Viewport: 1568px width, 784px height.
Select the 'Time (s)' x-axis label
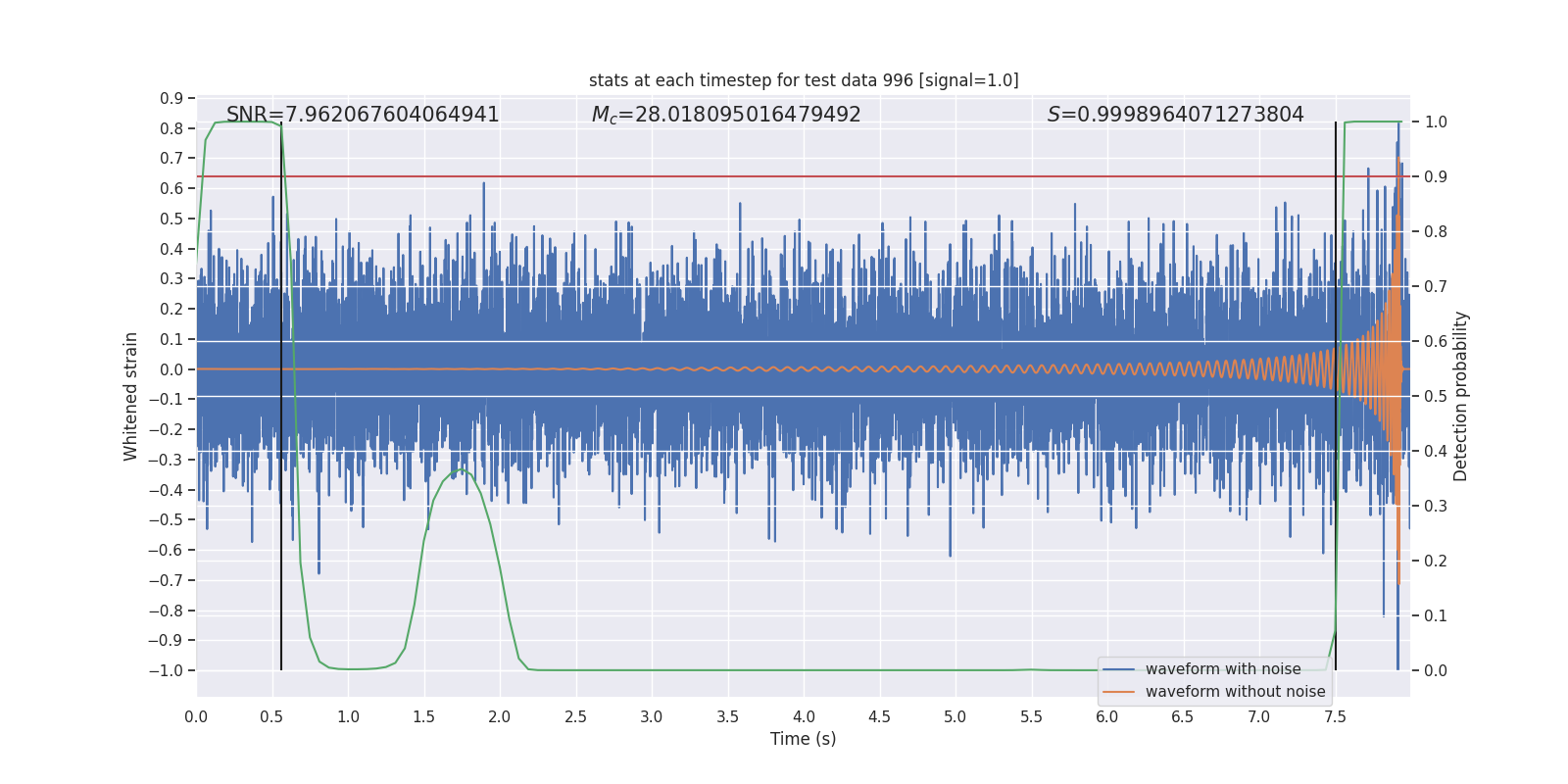point(803,739)
